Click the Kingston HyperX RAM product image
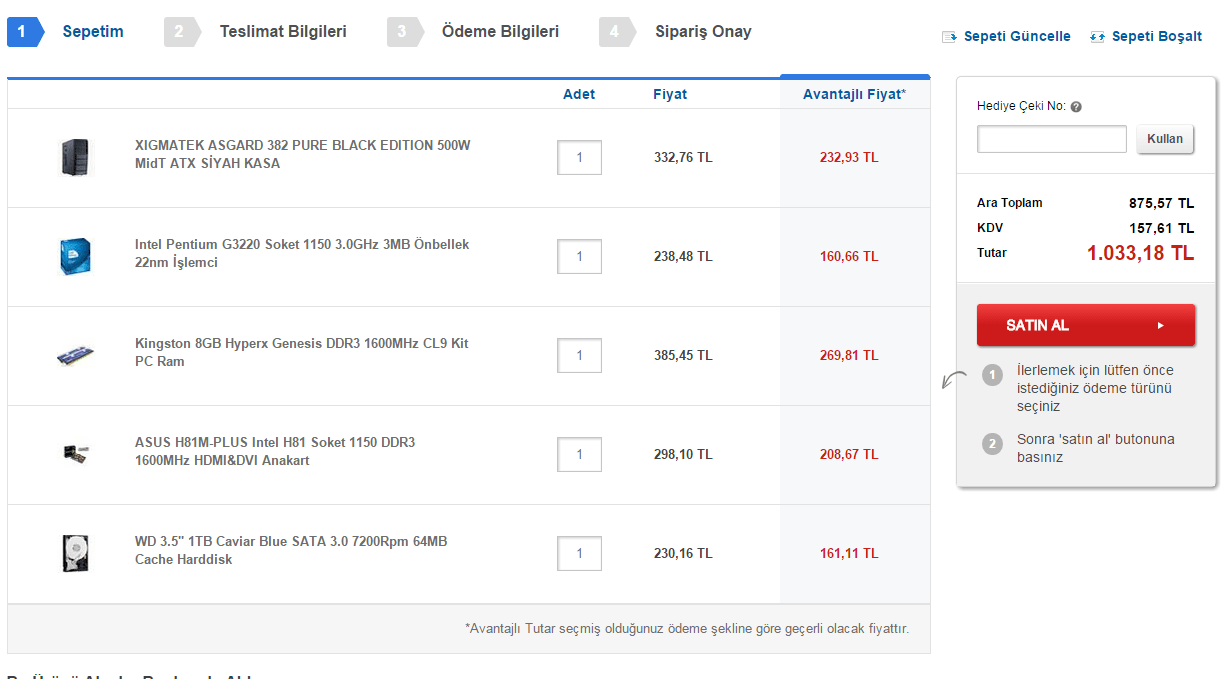This screenshot has width=1222, height=679. (75, 355)
